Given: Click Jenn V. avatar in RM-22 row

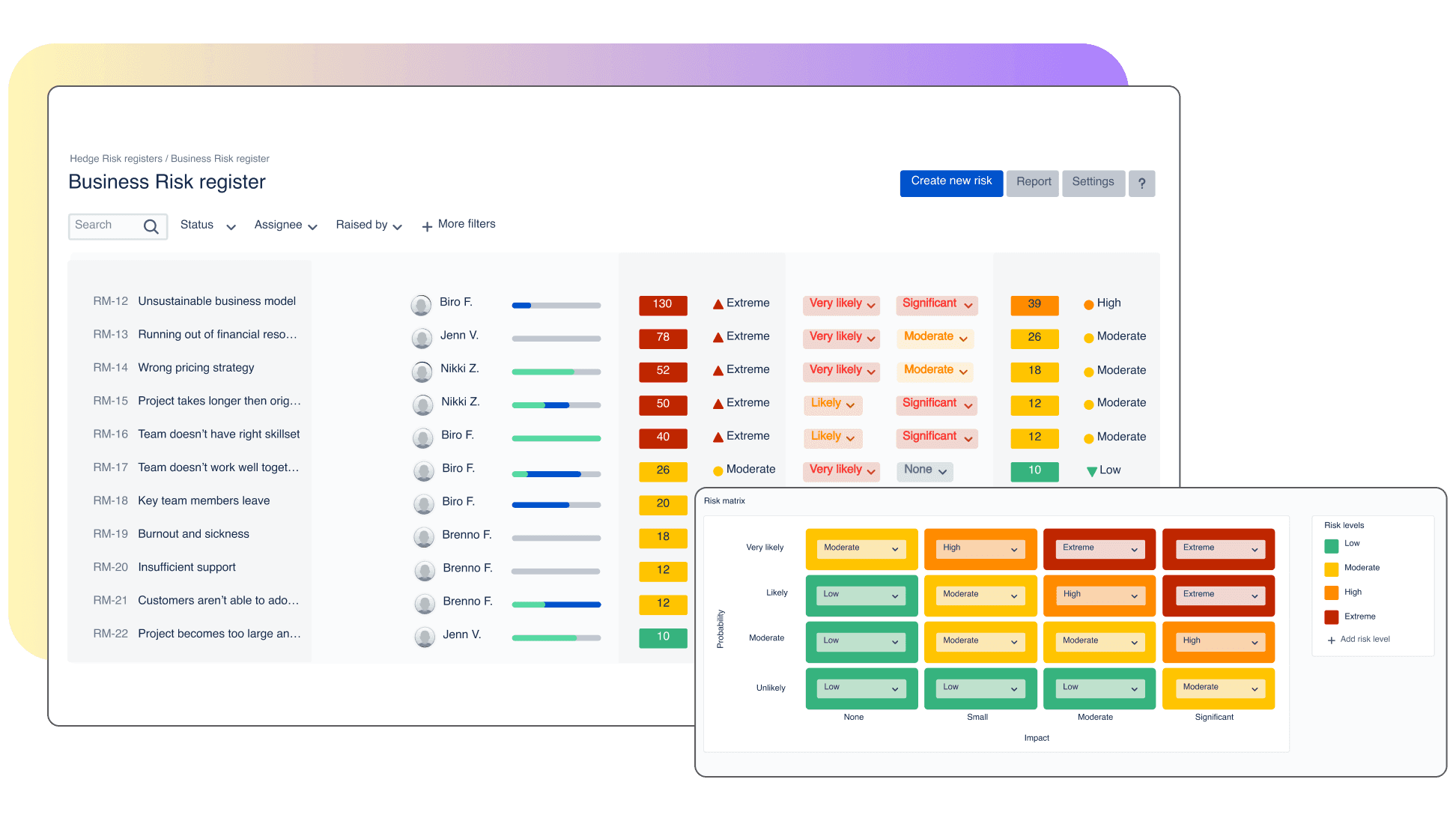Looking at the screenshot, I should point(425,637).
